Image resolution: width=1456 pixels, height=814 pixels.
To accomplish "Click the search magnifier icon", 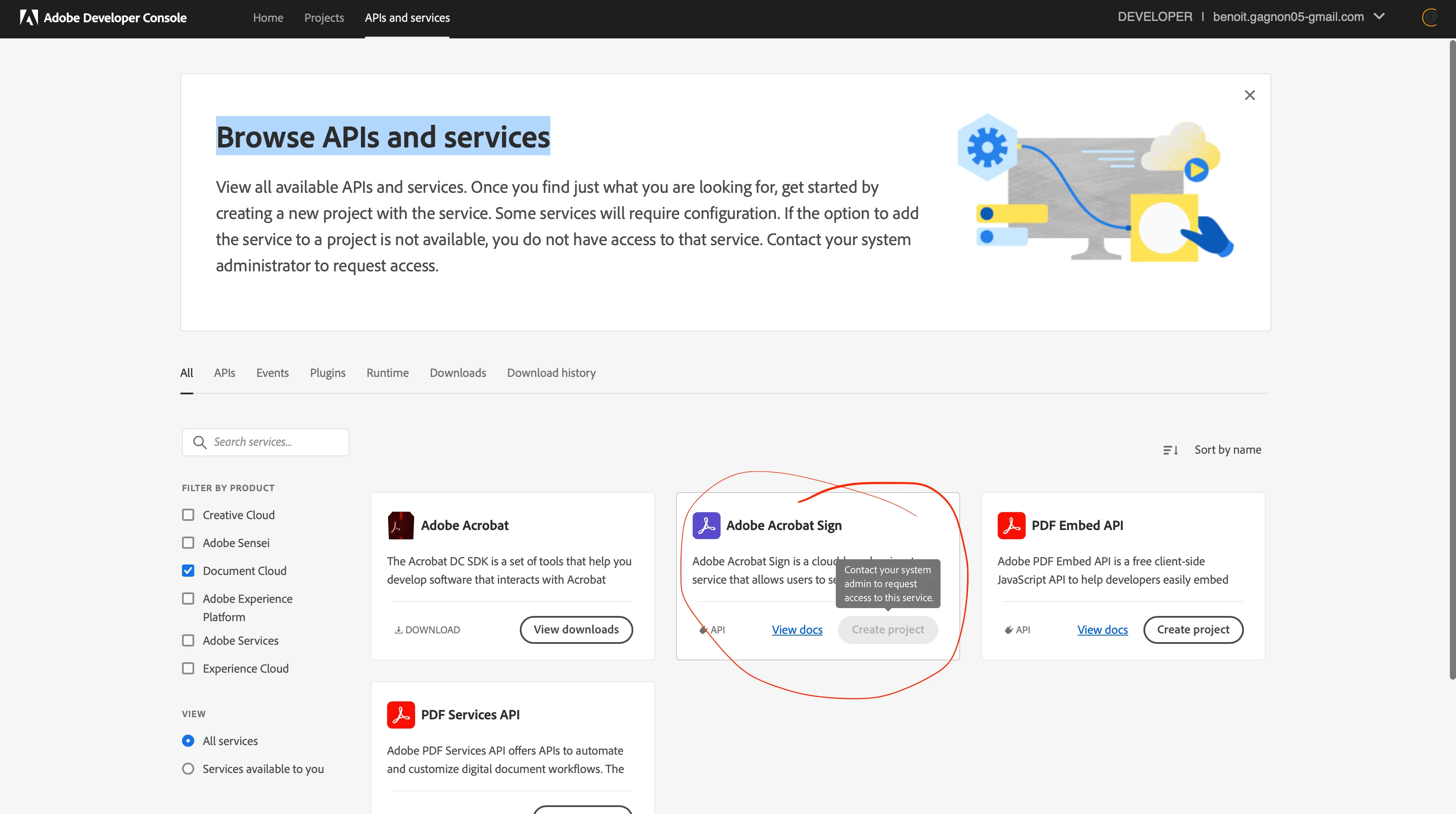I will pyautogui.click(x=199, y=442).
